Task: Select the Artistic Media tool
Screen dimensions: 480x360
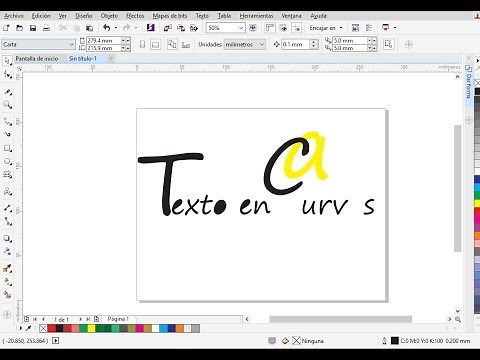Action: [x=7, y=134]
